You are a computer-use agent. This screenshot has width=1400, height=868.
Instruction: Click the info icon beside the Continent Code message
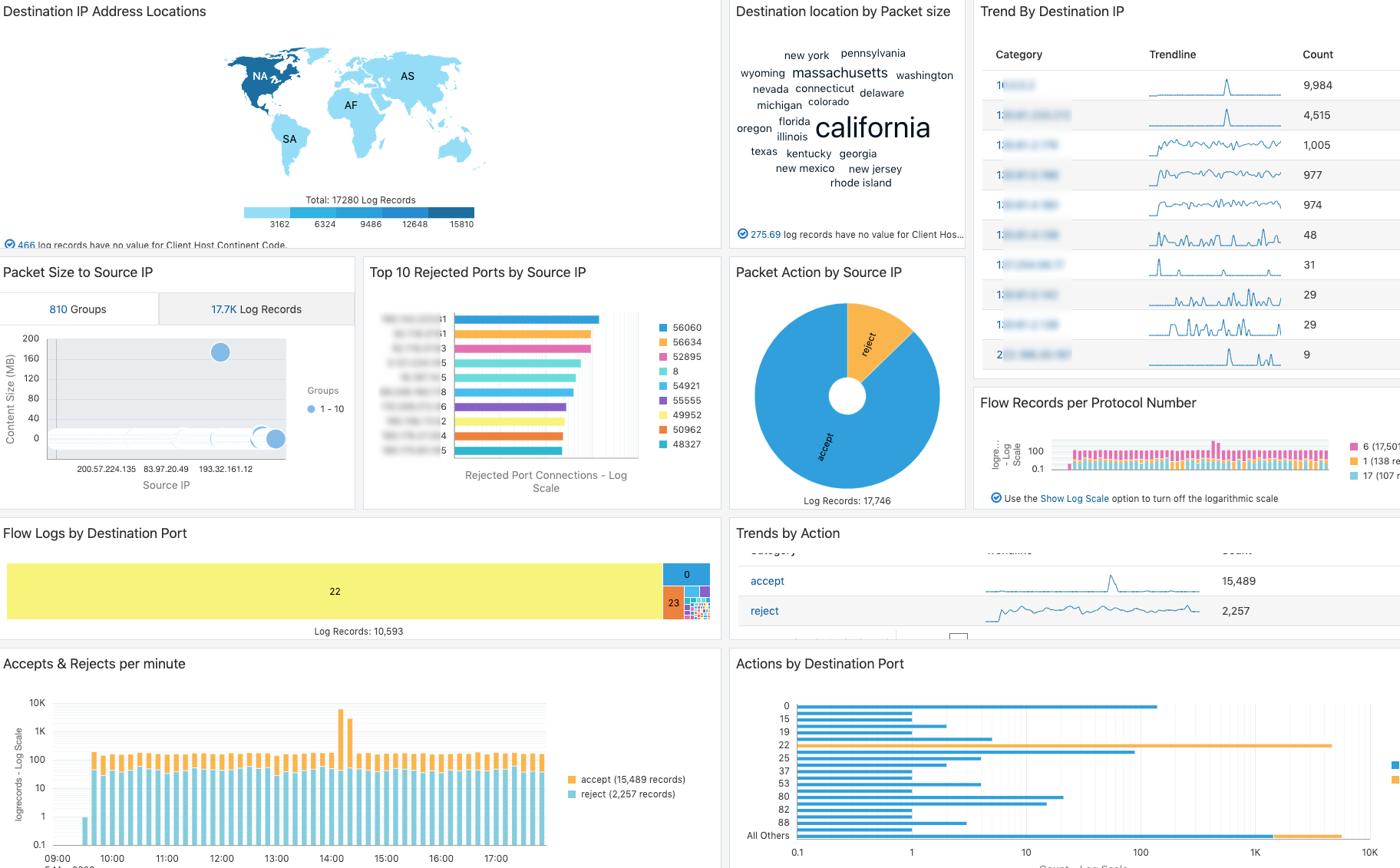pyautogui.click(x=12, y=245)
